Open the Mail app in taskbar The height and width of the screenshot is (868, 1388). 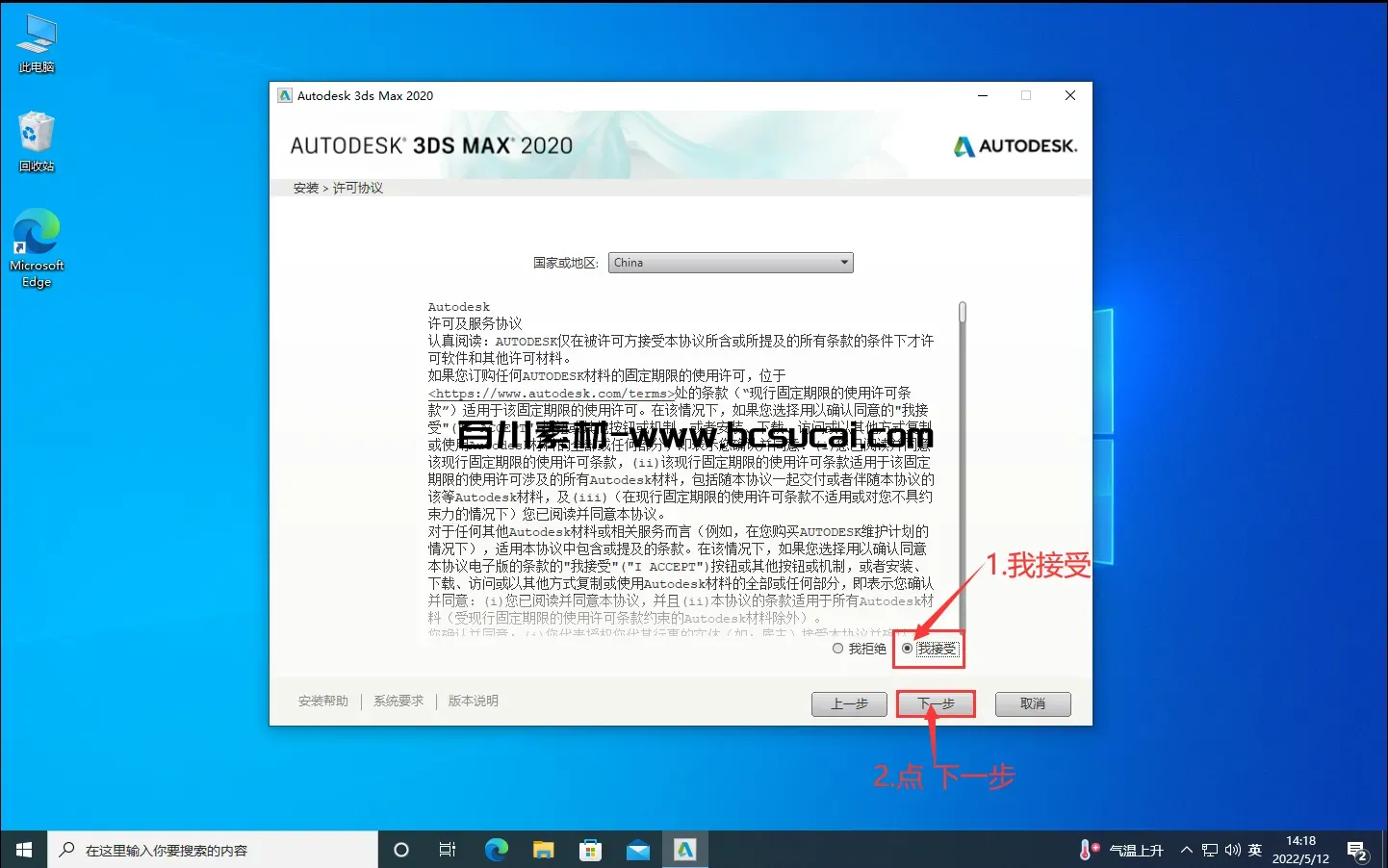pyautogui.click(x=637, y=850)
